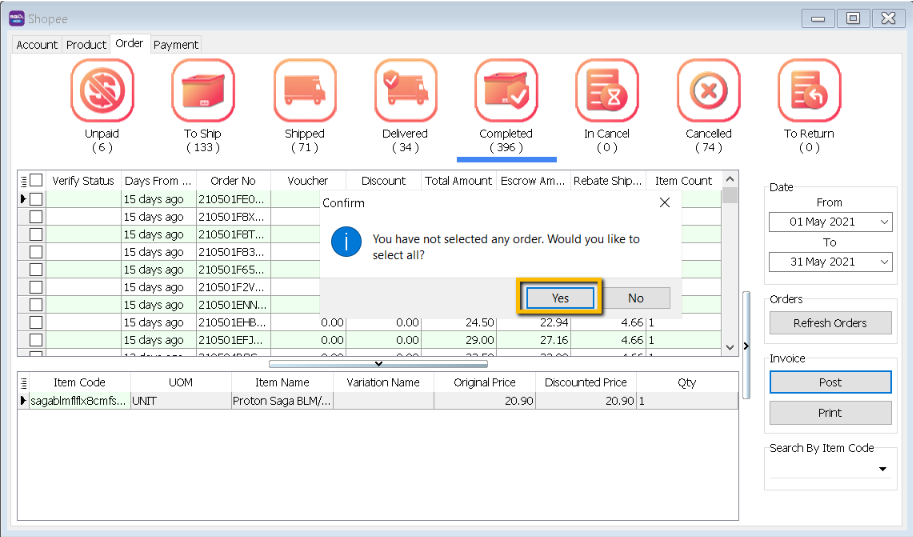Expand the From date dropdown
913x537 pixels.
tap(883, 222)
